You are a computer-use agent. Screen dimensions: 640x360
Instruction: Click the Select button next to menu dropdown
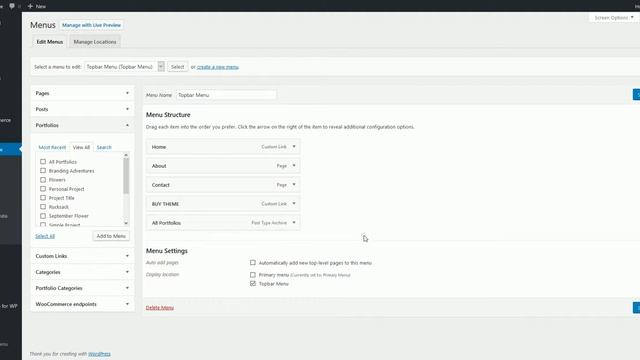[x=177, y=67]
